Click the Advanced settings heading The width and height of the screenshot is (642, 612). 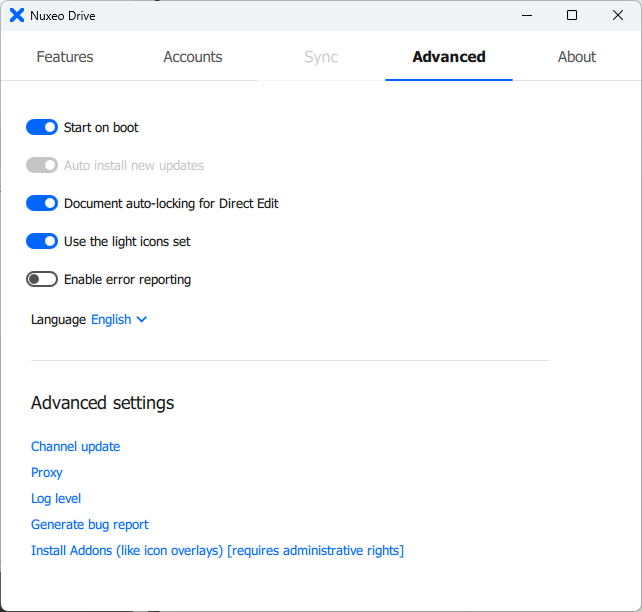[102, 403]
